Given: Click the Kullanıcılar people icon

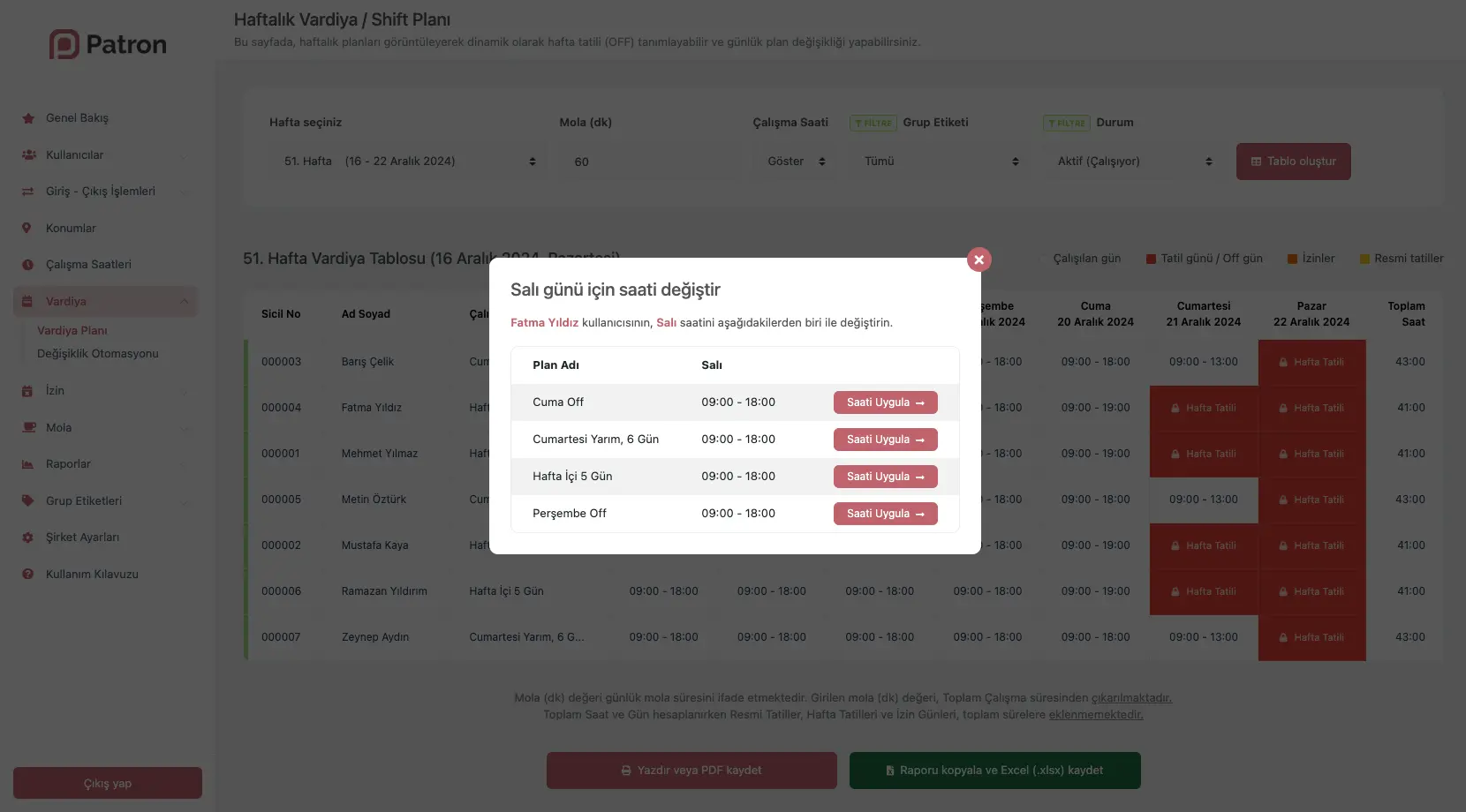Looking at the screenshot, I should click(x=27, y=155).
